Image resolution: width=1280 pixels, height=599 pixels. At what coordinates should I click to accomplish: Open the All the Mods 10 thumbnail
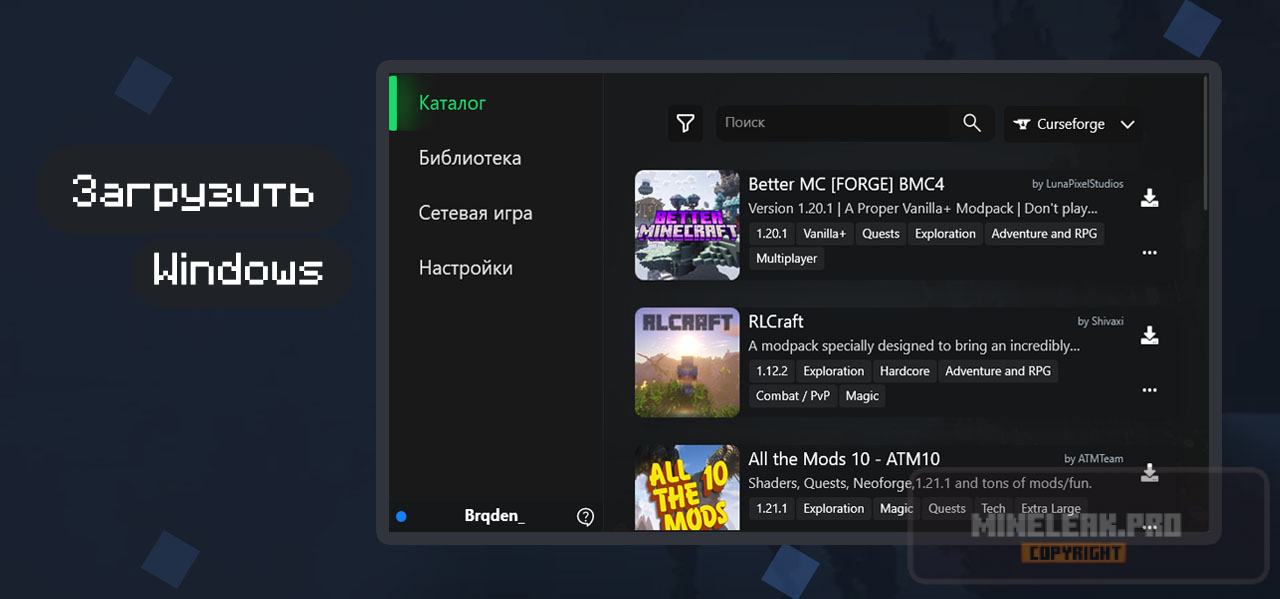tap(687, 487)
